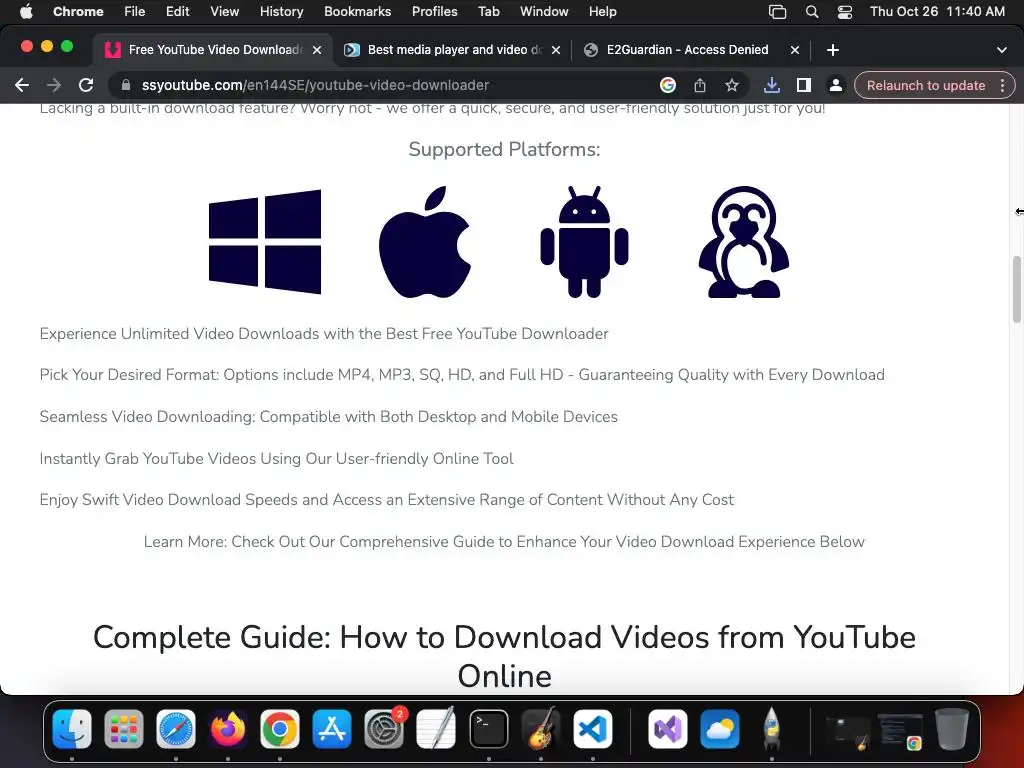Open Launchpad from the dock
Image resolution: width=1024 pixels, height=768 pixels.
pos(123,729)
